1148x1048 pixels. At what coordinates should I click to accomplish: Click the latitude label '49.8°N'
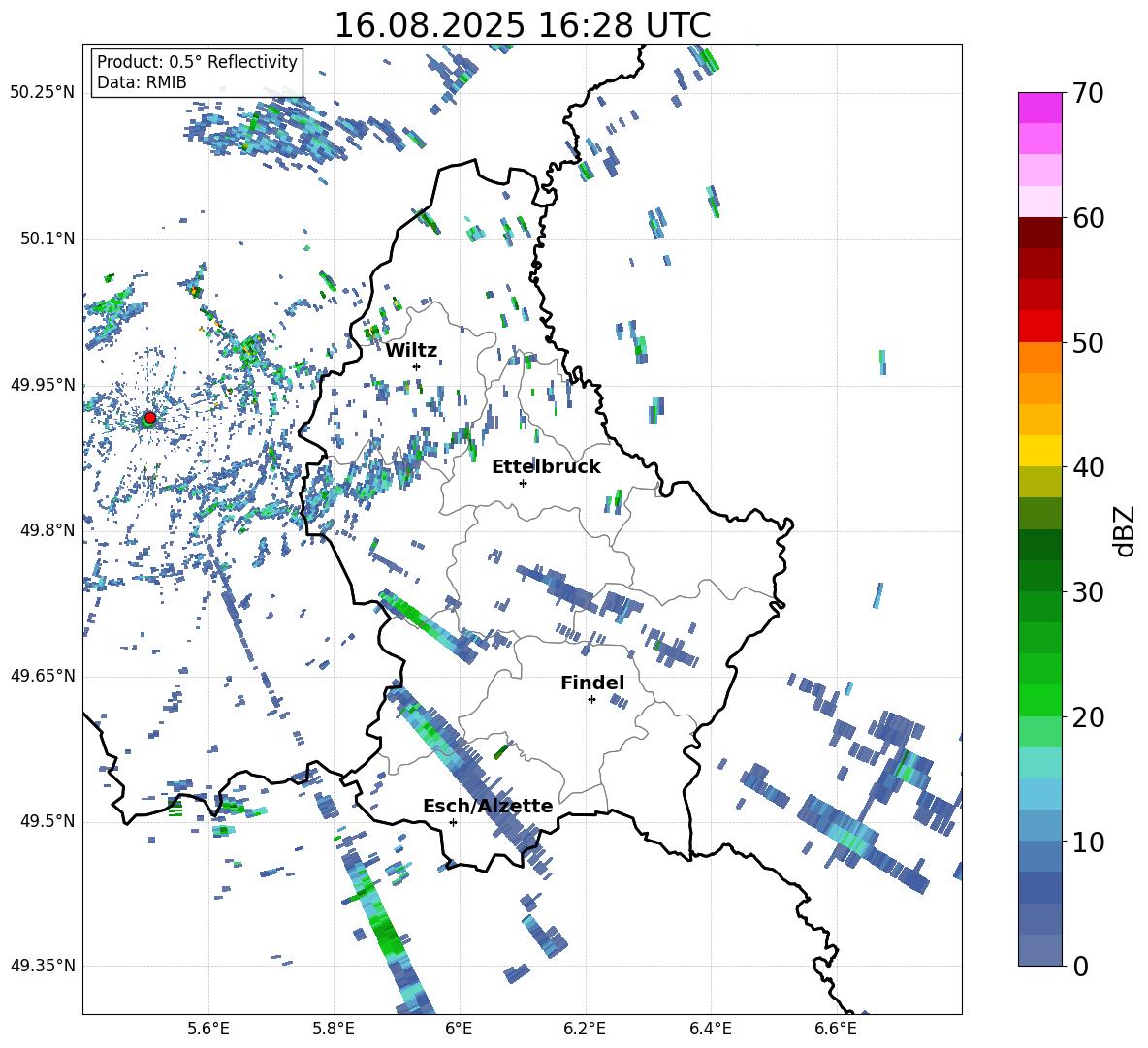[x=47, y=530]
